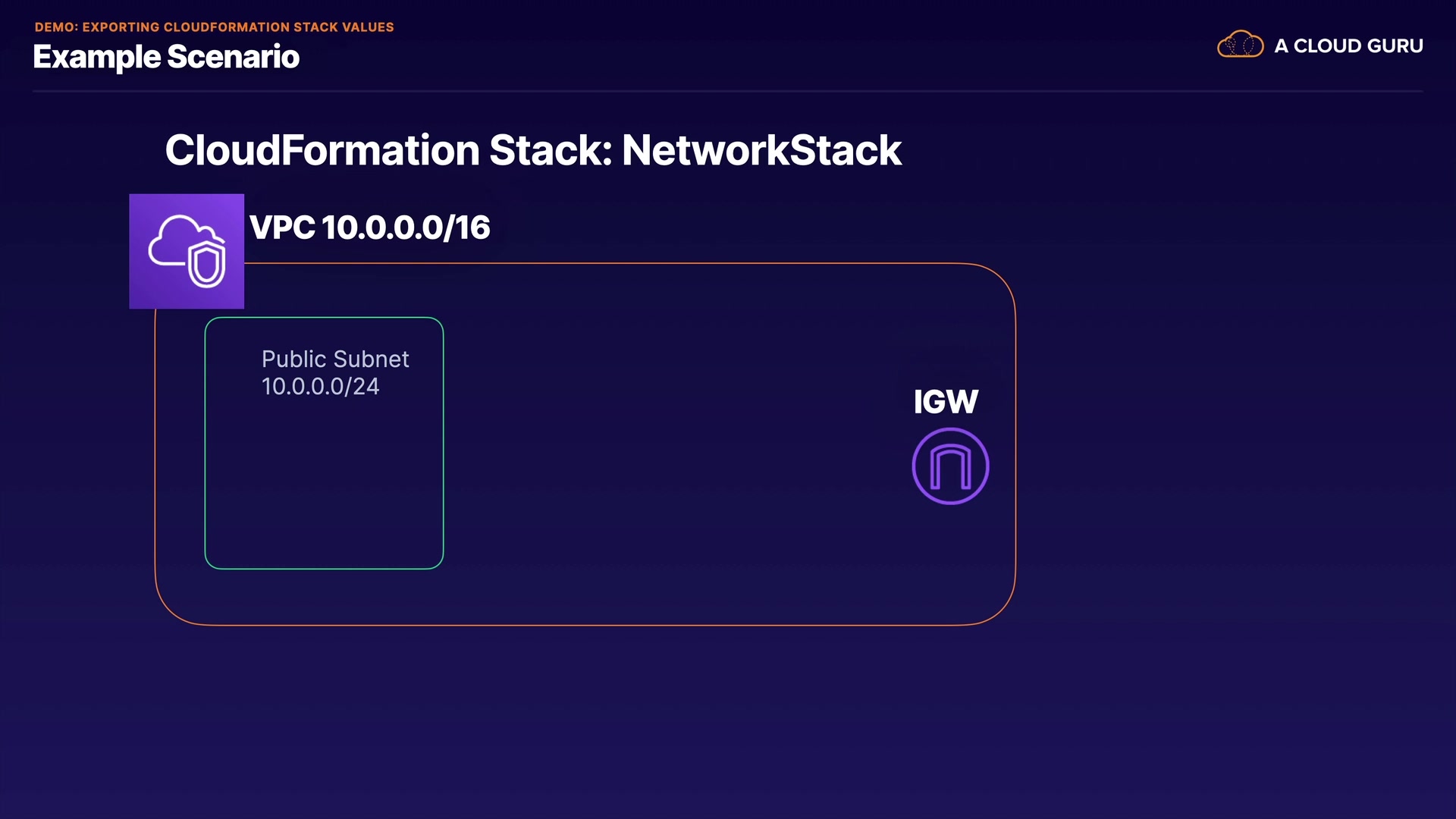The width and height of the screenshot is (1456, 819).
Task: Click the Internet Gateway circular icon
Action: click(x=950, y=466)
